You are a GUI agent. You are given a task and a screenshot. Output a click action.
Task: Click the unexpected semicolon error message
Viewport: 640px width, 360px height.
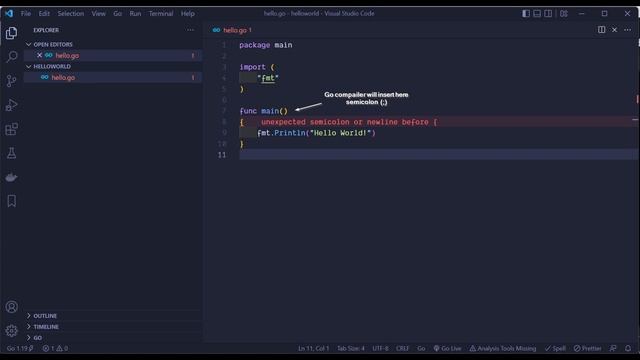click(349, 122)
